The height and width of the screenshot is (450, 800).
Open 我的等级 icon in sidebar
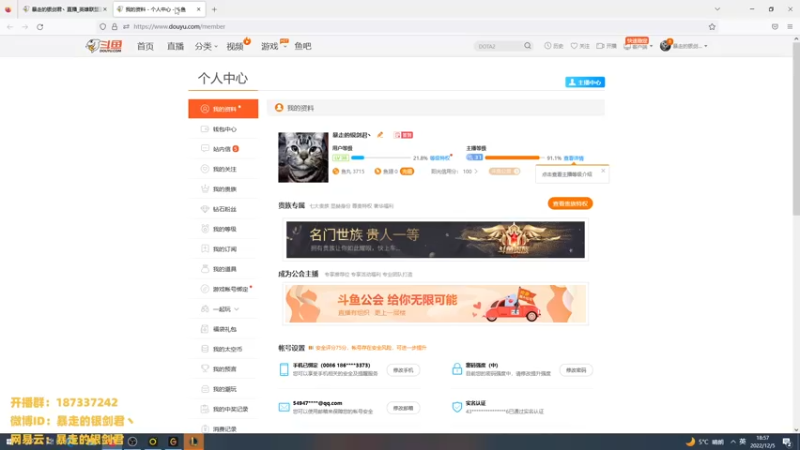205,229
